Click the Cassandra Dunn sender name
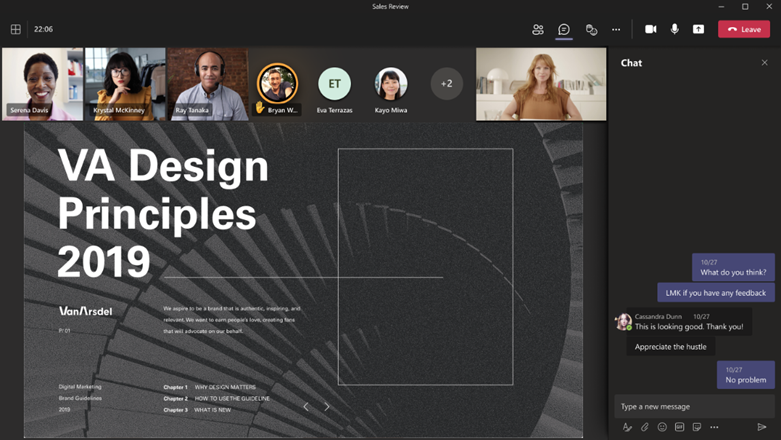Screen dimensions: 781x440 pos(658,316)
